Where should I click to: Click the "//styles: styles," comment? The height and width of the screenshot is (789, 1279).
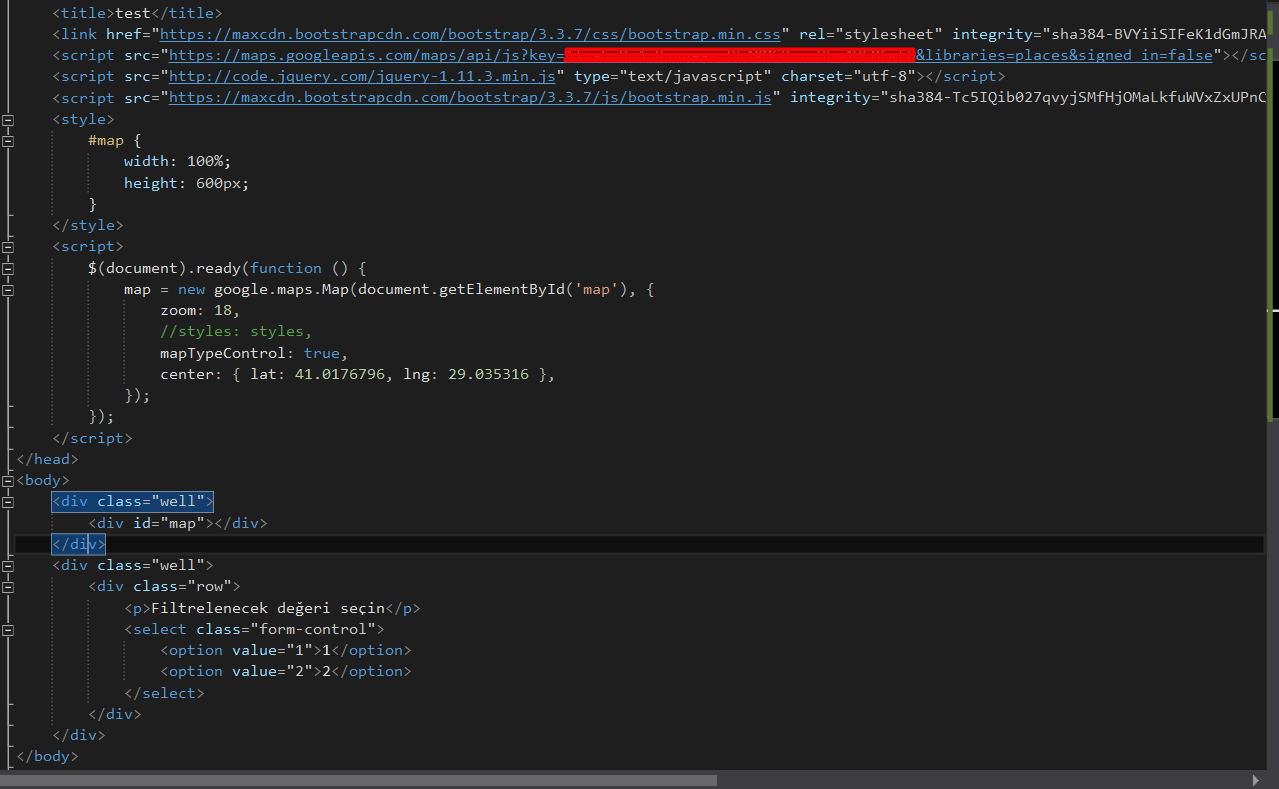pos(236,332)
